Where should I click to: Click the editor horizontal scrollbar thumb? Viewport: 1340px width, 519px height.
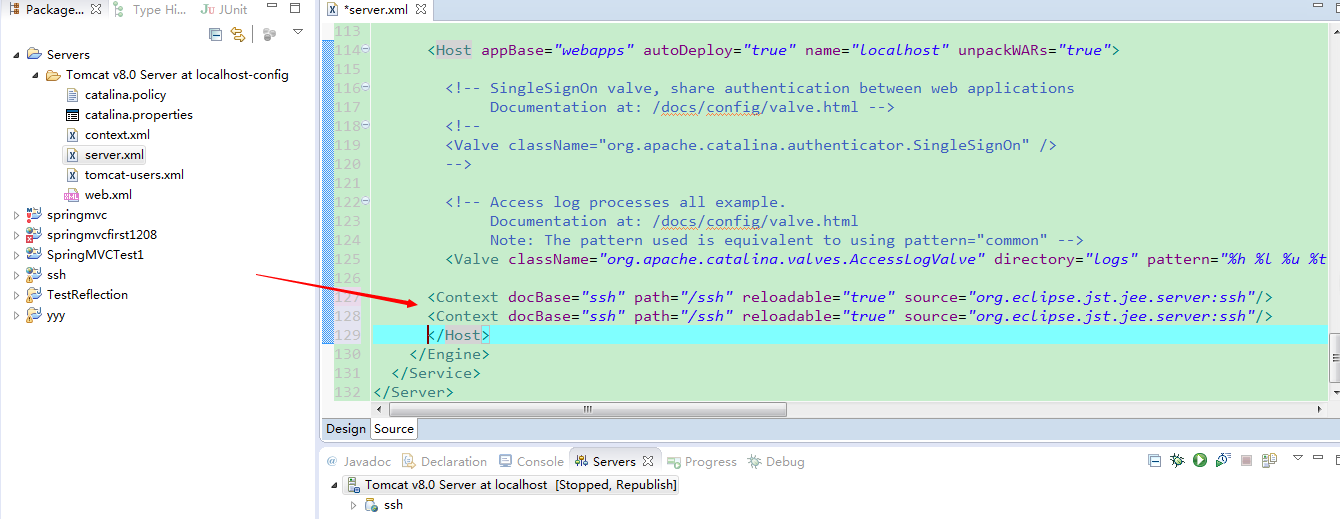[588, 409]
